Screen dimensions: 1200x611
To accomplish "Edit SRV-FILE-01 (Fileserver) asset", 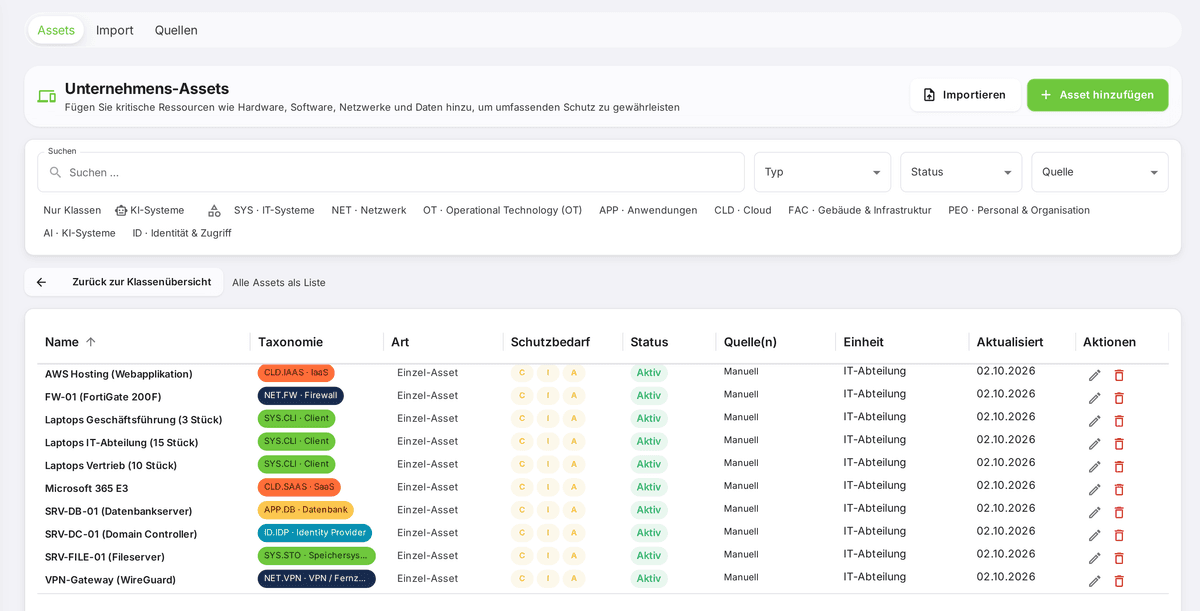I will (1094, 559).
